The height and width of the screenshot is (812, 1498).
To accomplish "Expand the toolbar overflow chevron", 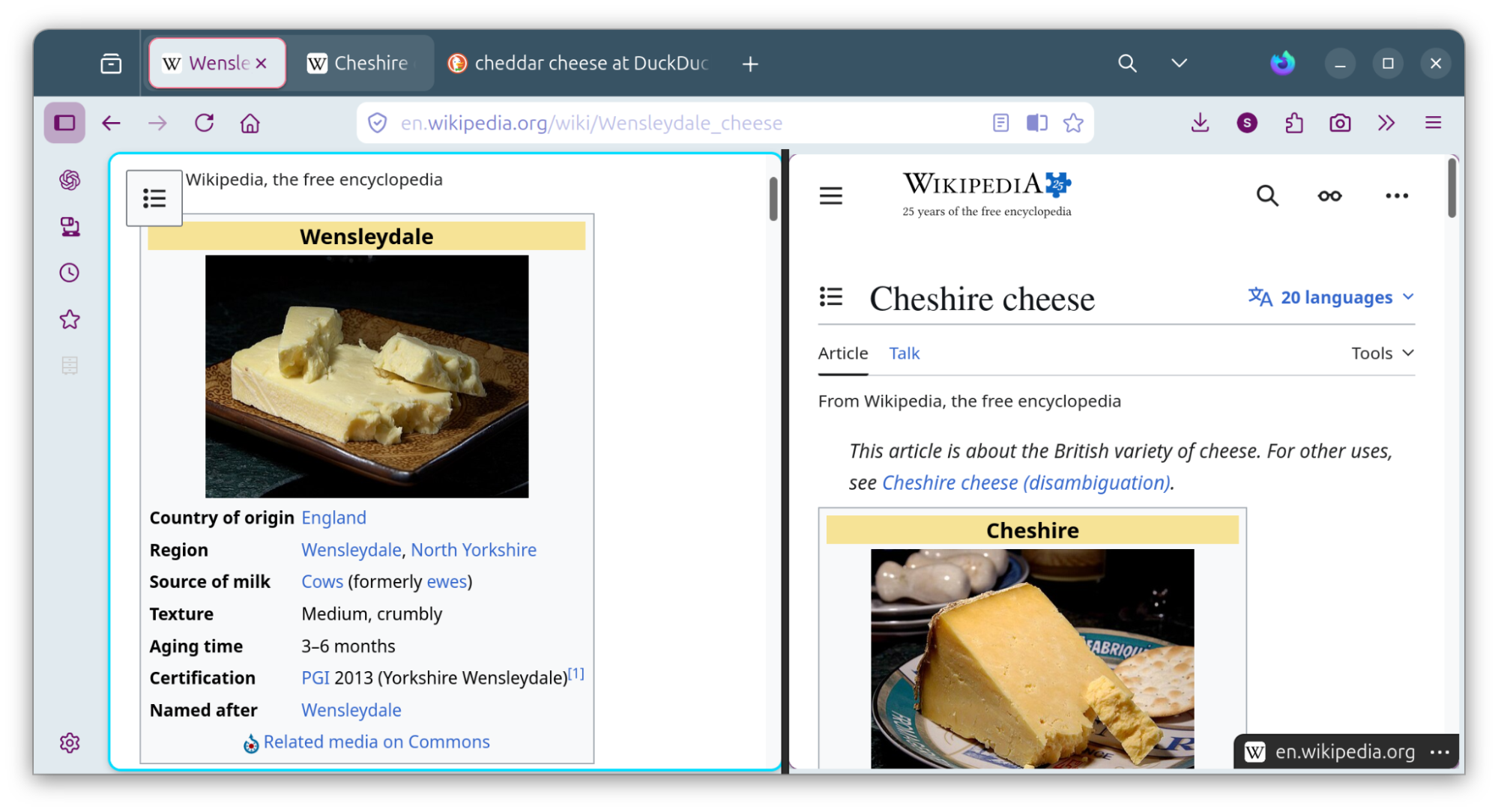I will click(1386, 122).
